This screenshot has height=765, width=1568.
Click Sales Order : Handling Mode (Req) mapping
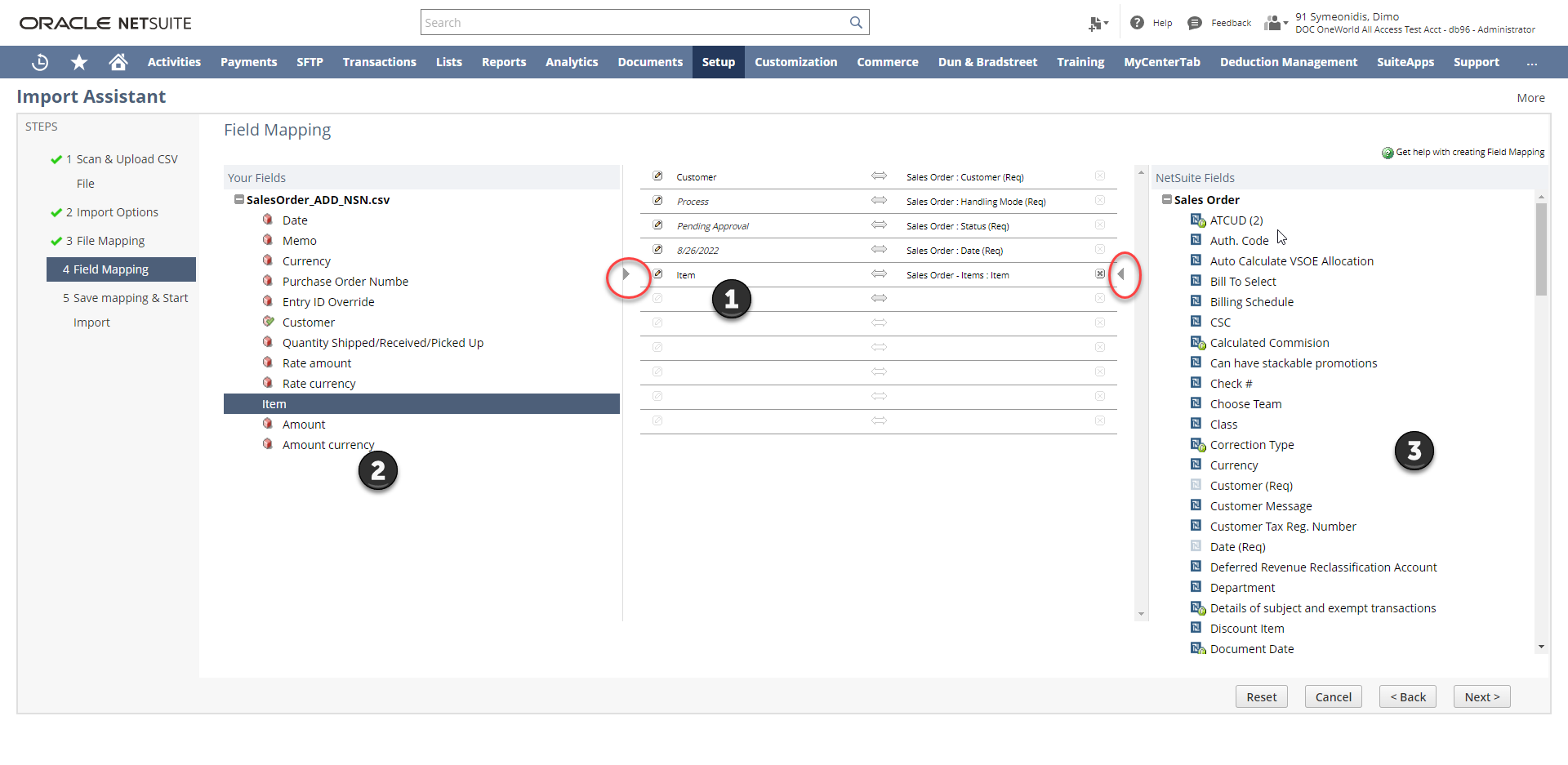click(x=976, y=202)
